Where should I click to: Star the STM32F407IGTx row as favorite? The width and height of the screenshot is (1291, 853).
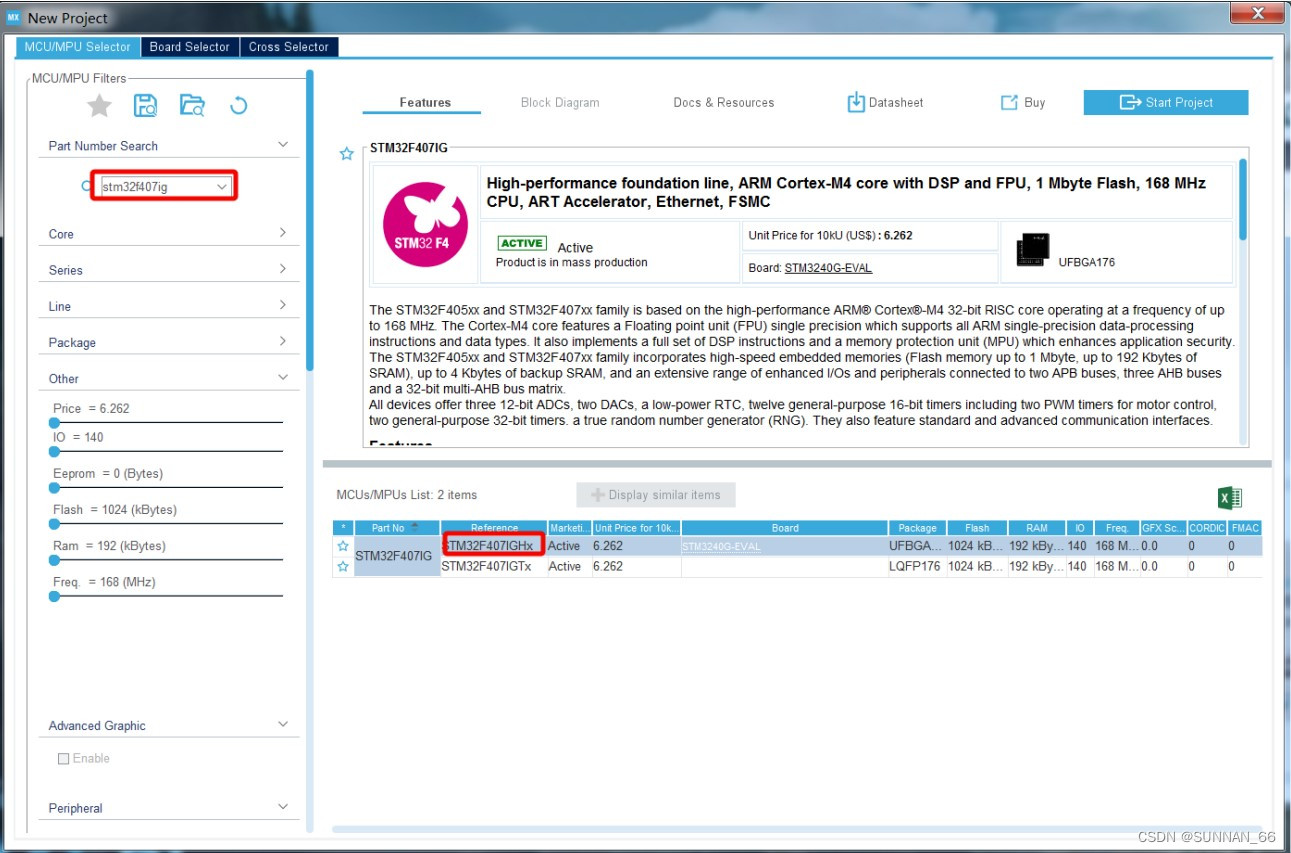343,566
